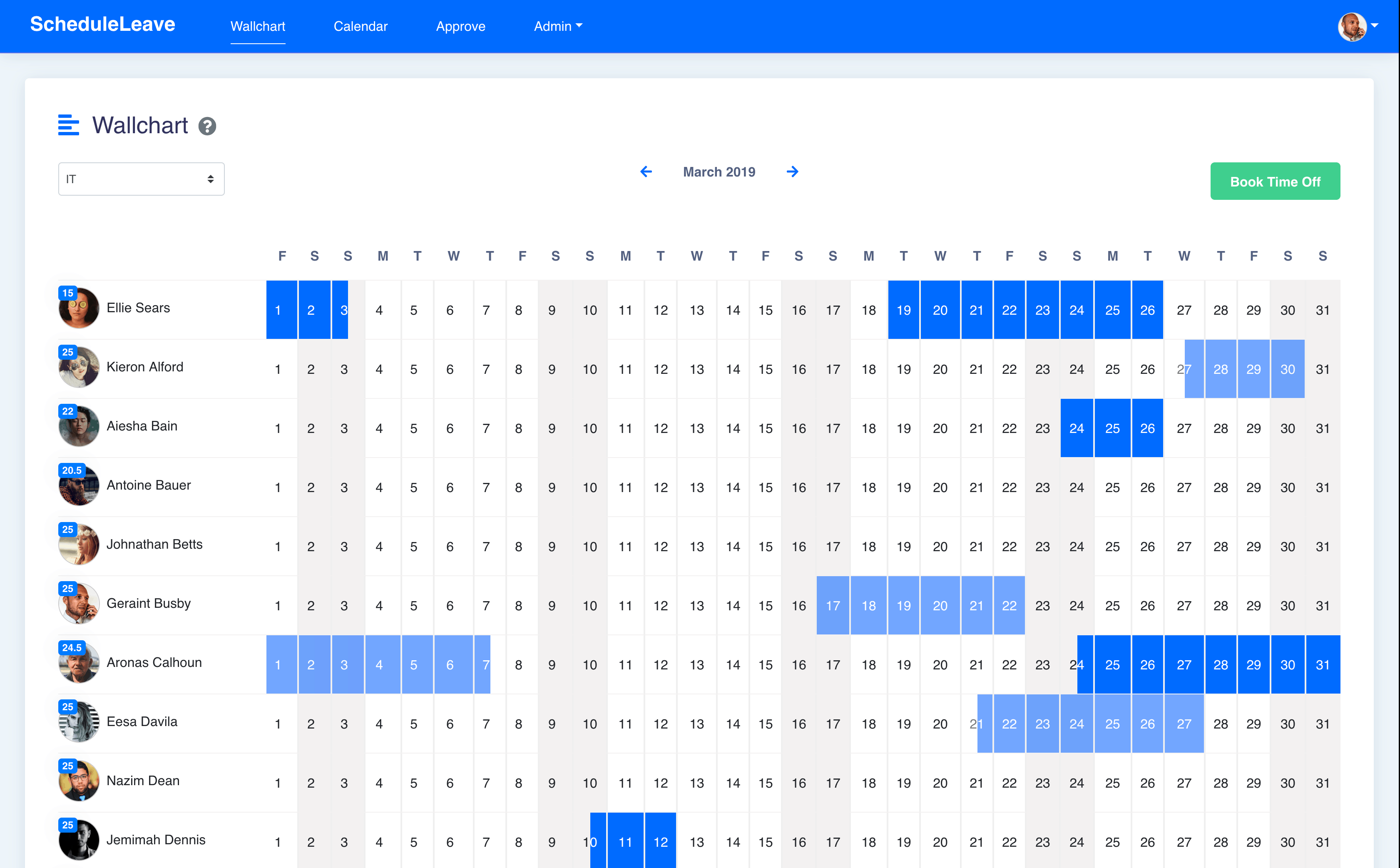Go to previous month with left arrow

point(646,172)
